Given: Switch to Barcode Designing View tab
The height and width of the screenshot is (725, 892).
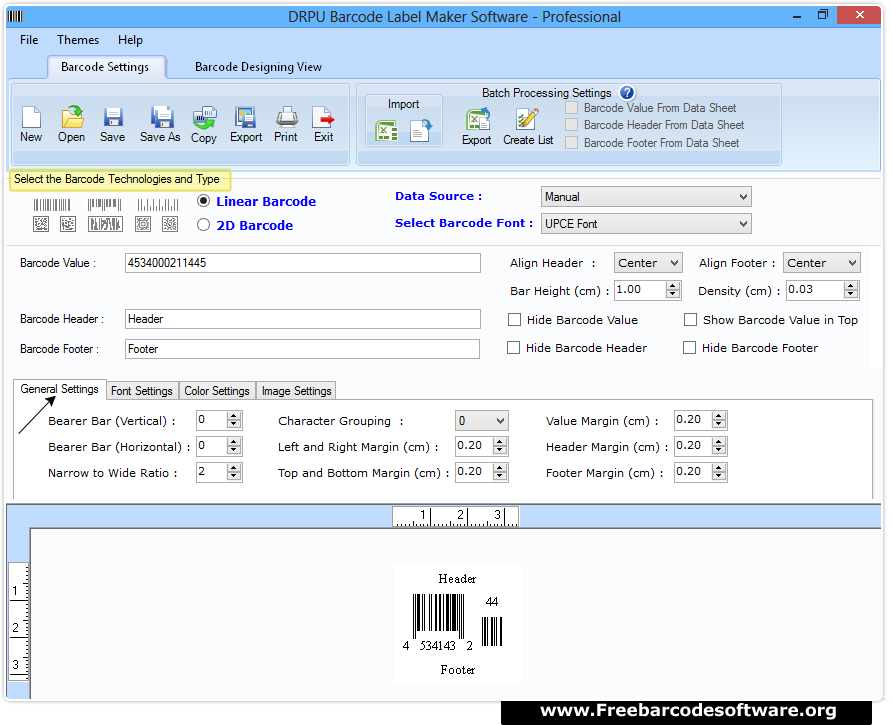Looking at the screenshot, I should click(258, 67).
